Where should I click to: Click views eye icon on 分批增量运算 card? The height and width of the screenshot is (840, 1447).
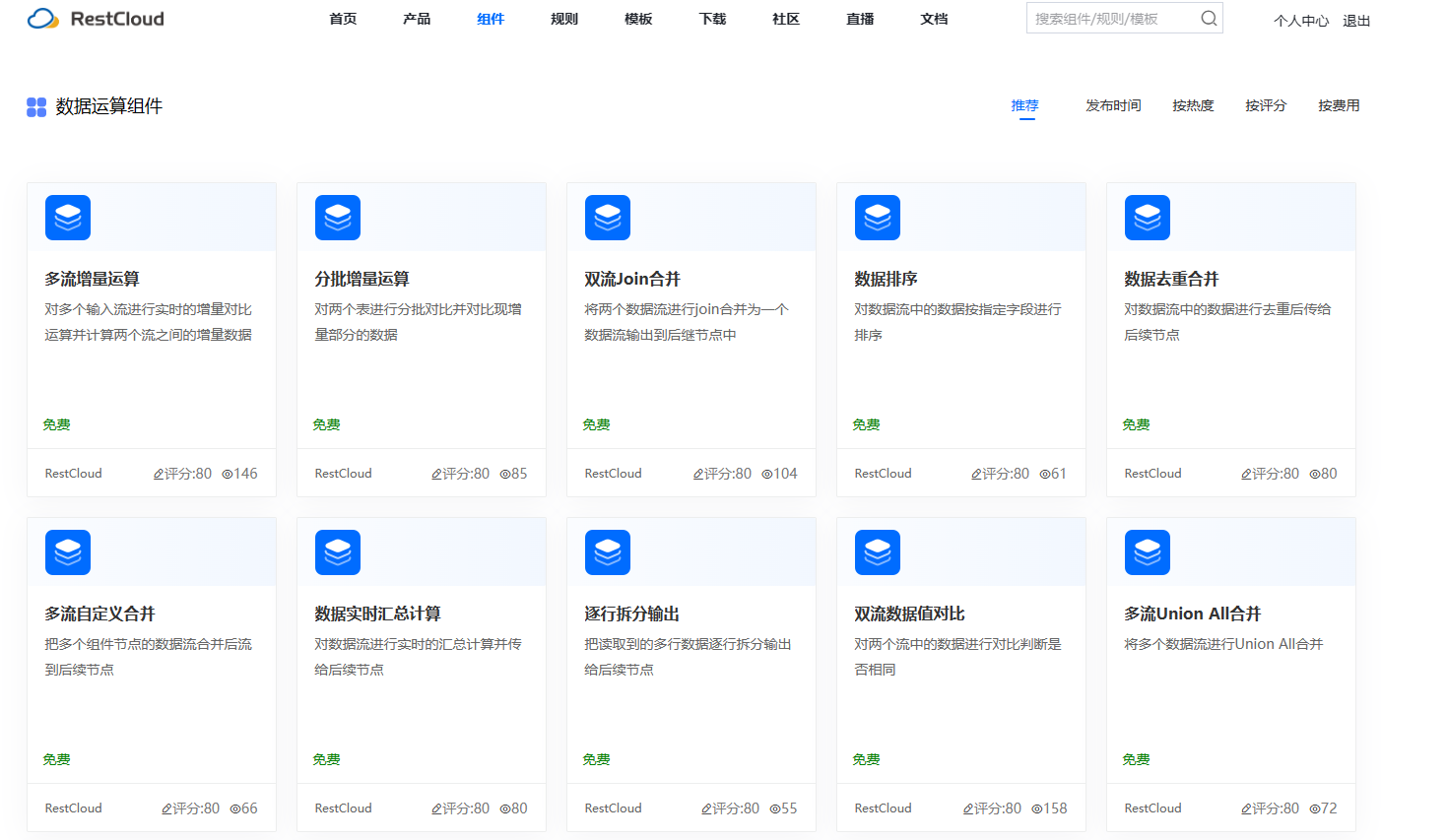tap(505, 475)
